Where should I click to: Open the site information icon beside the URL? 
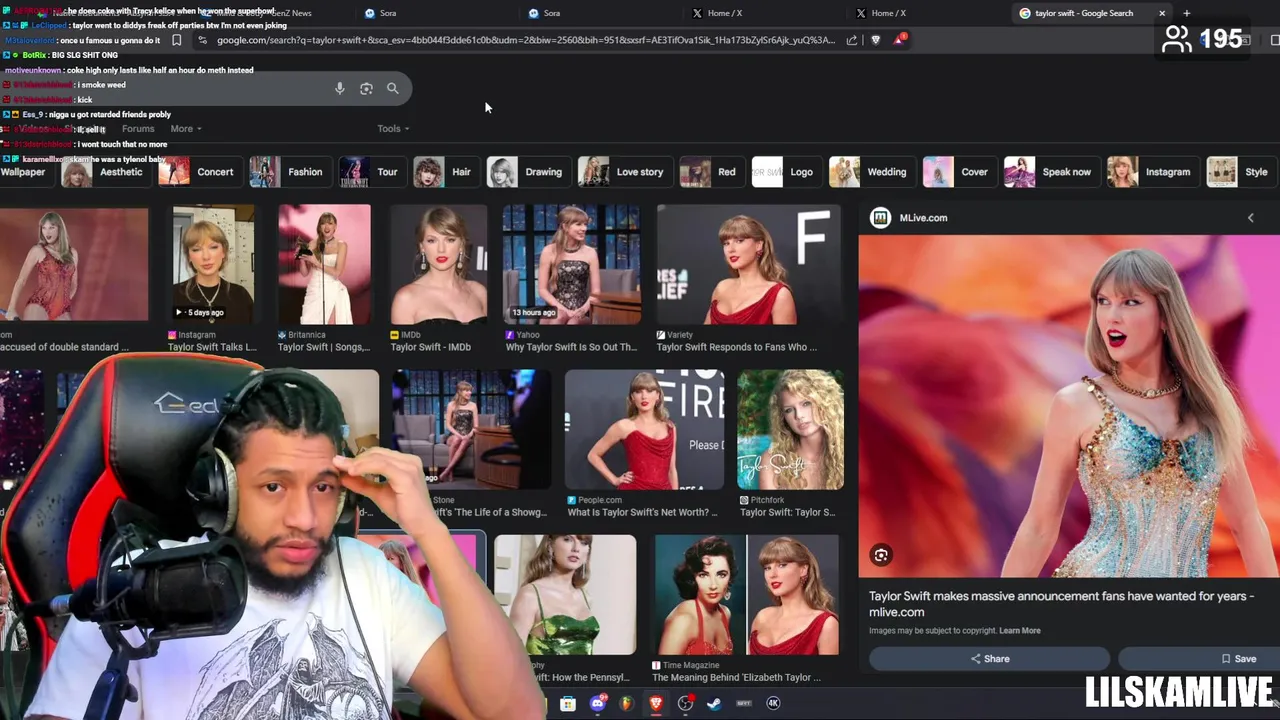[202, 40]
